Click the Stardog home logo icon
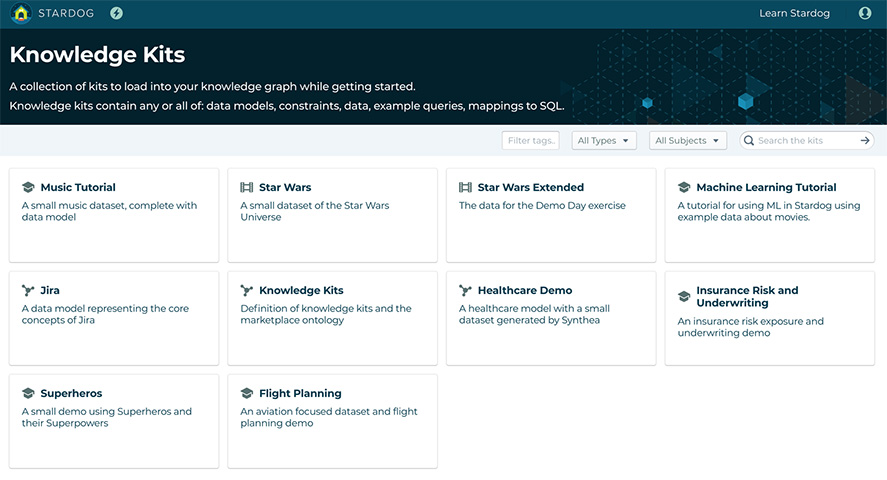 point(21,13)
